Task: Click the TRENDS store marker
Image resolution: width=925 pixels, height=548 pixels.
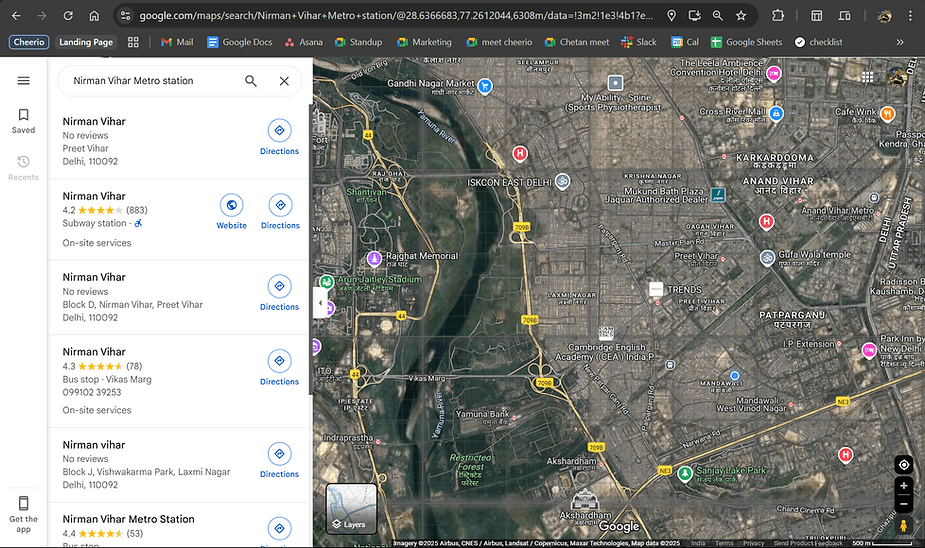Action: pos(656,289)
